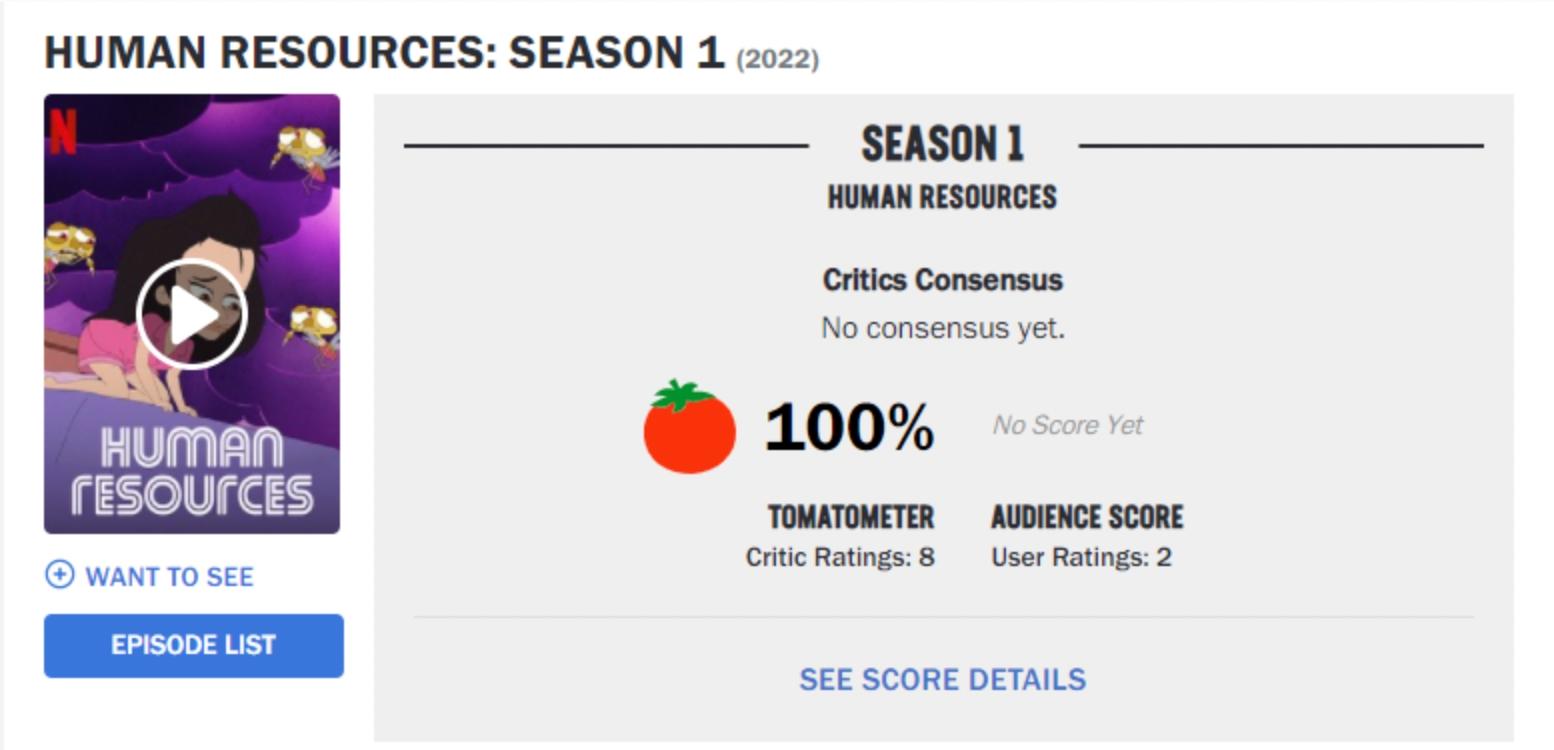The height and width of the screenshot is (750, 1554).
Task: Click the Critics Consensus heading
Action: tap(942, 280)
